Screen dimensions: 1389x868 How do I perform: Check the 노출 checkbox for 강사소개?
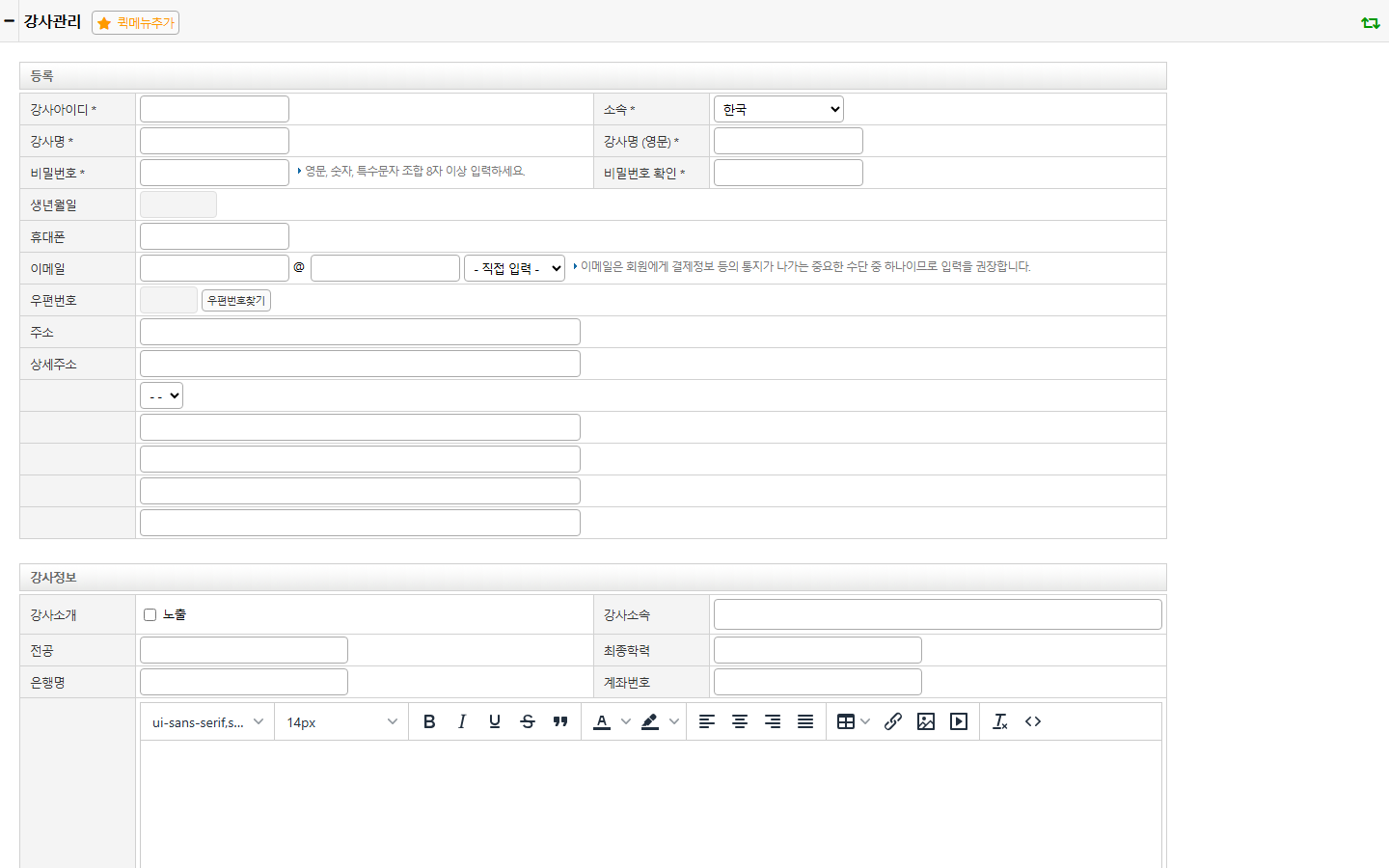coord(150,614)
